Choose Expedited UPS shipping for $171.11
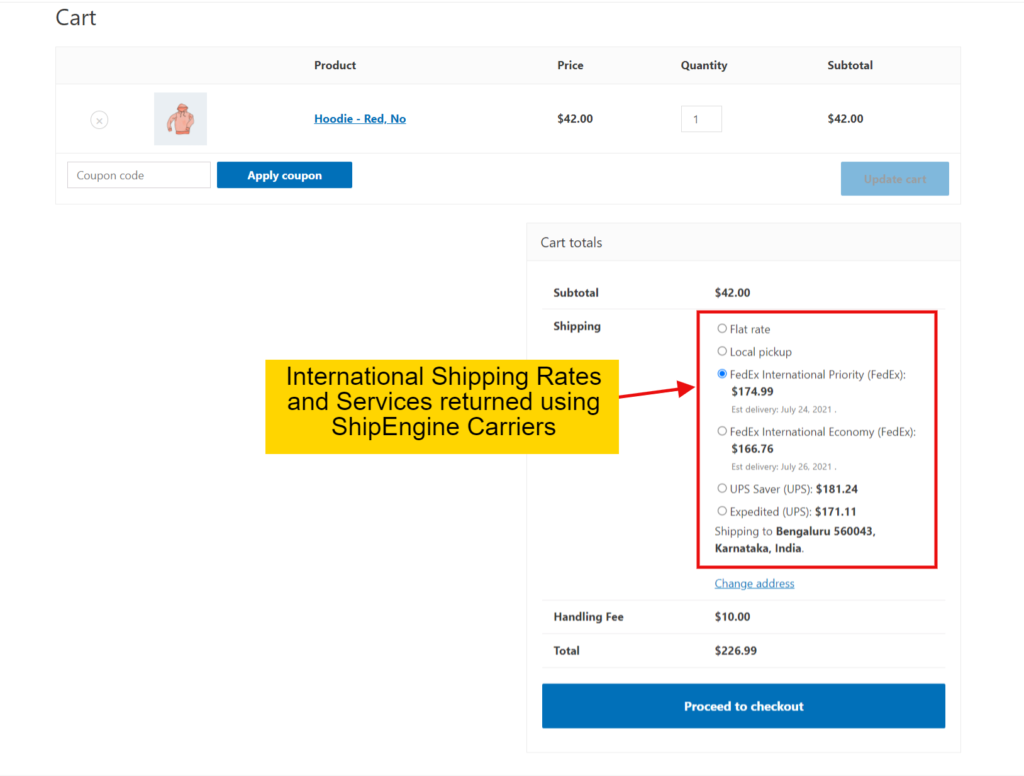 (722, 511)
